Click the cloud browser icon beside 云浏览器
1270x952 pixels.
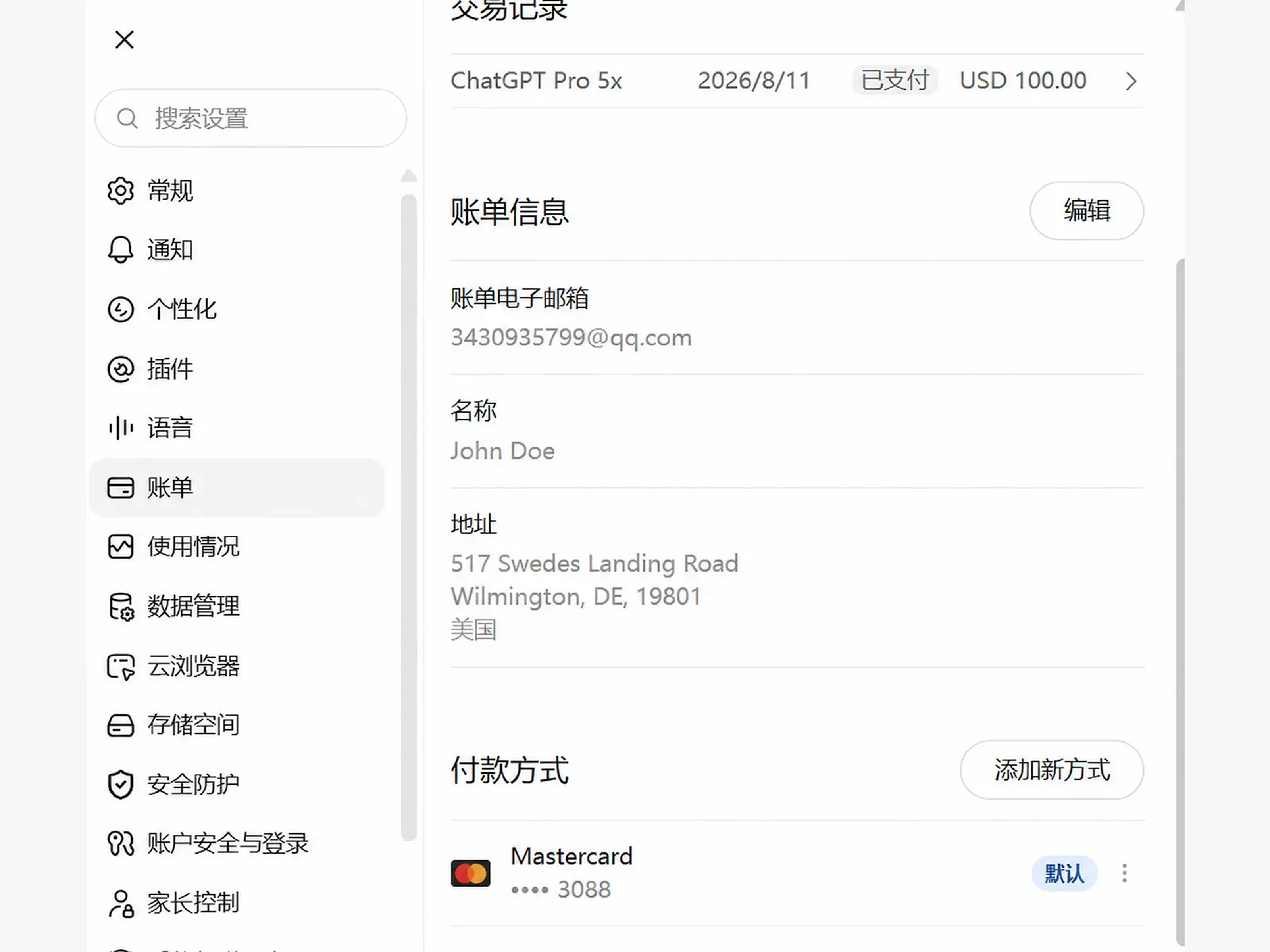121,667
